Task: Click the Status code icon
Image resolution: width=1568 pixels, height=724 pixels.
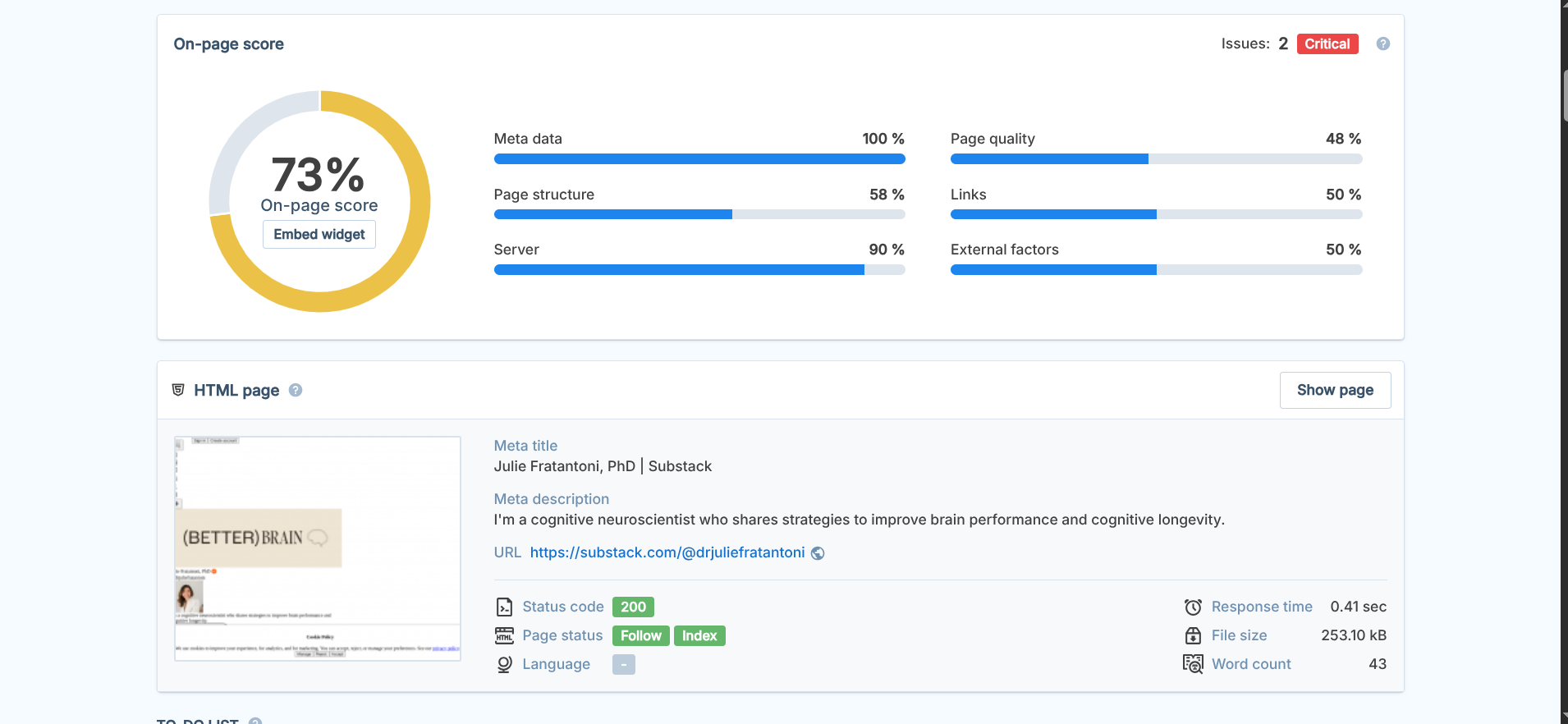Action: [504, 607]
